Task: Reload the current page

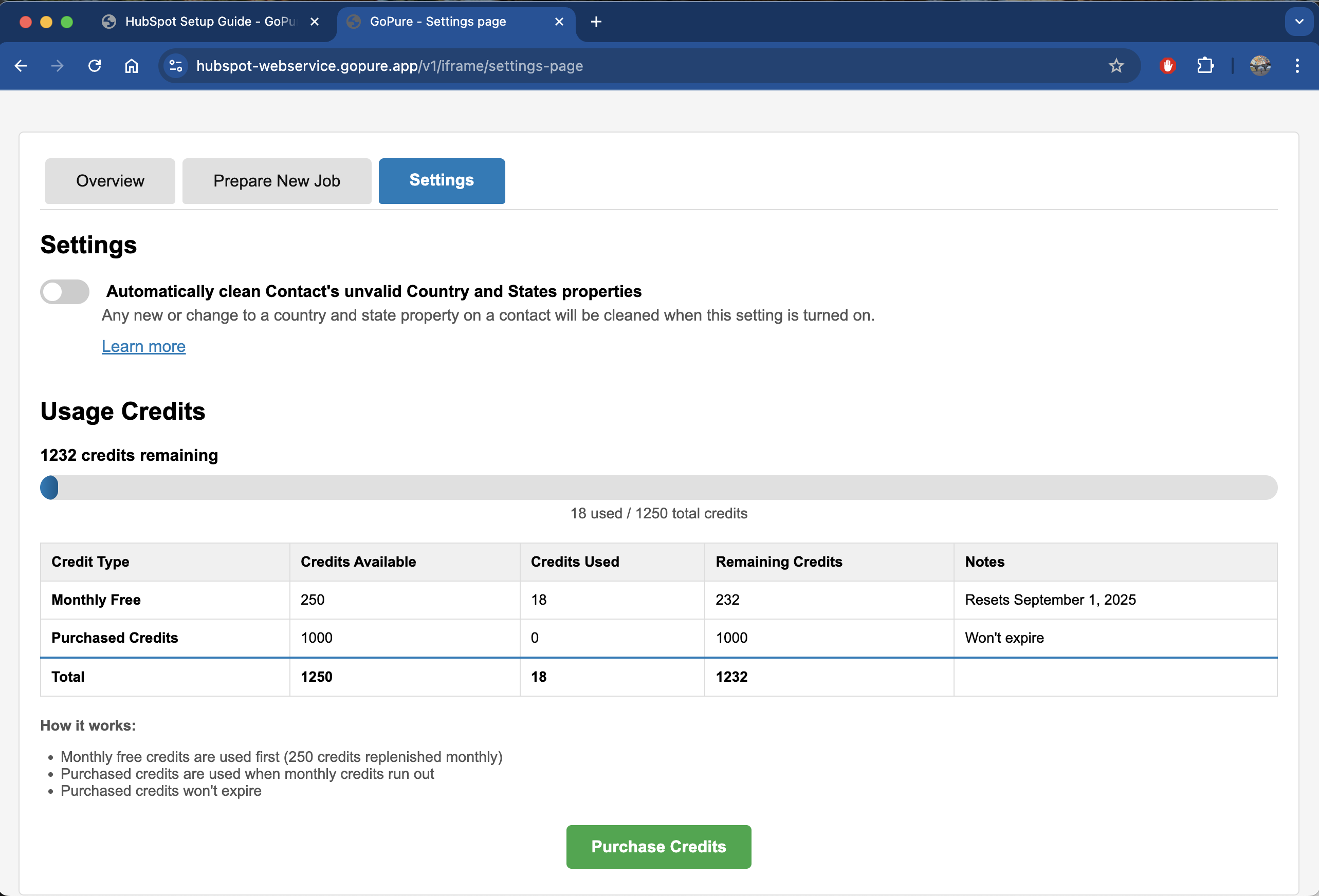Action: [95, 66]
